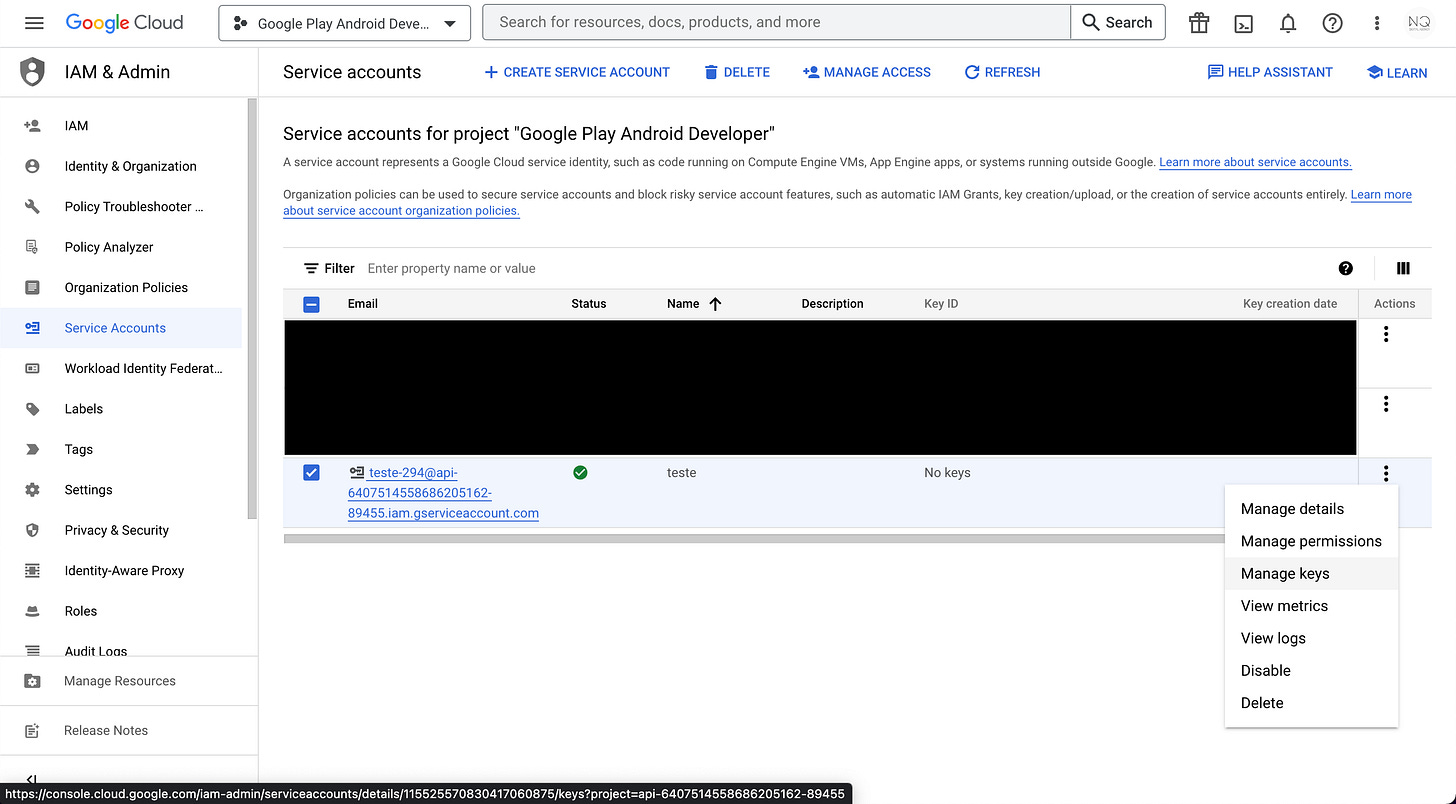Click the Identity-Aware Proxy sidebar icon
Screen dimensions: 1456x804
coord(32,571)
